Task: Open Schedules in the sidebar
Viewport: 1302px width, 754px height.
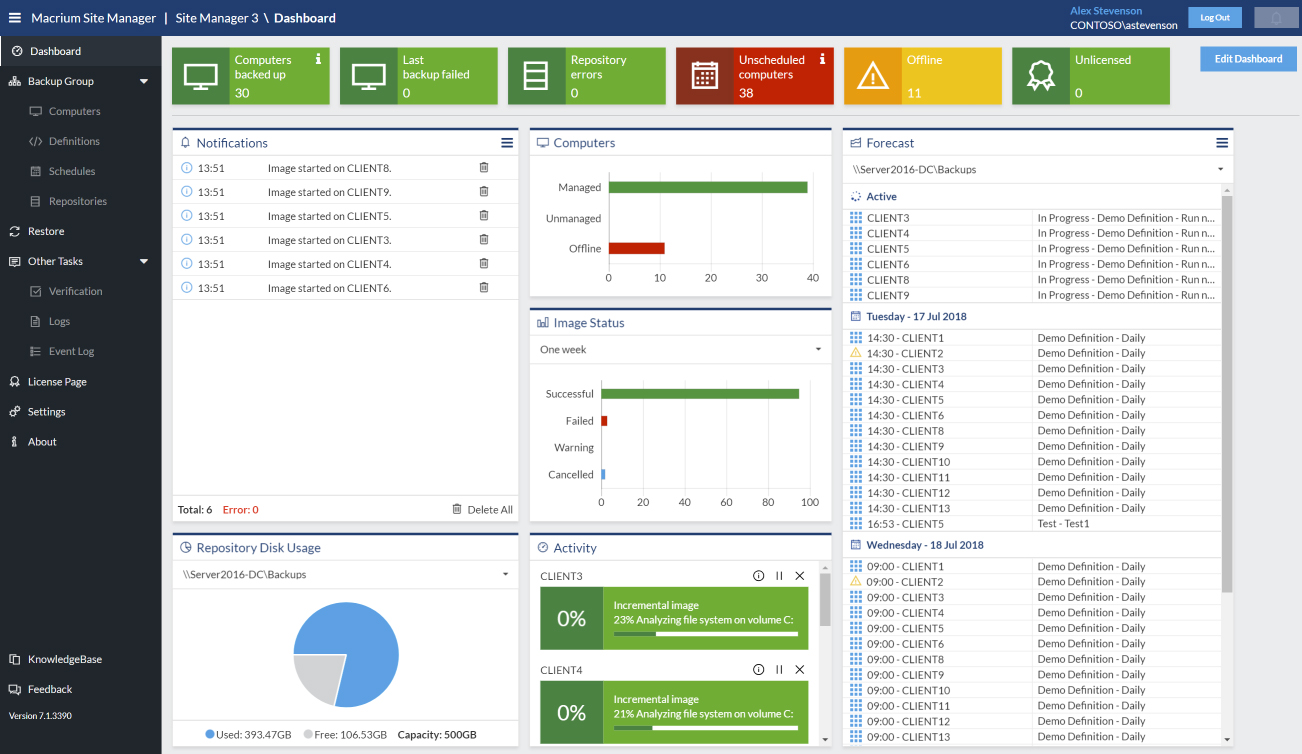Action: click(x=72, y=171)
